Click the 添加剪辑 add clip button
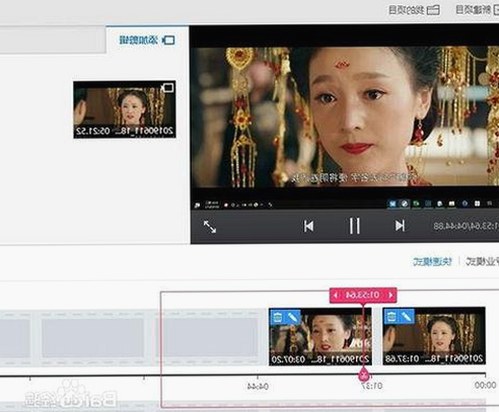The height and width of the screenshot is (412, 499). [x=147, y=40]
